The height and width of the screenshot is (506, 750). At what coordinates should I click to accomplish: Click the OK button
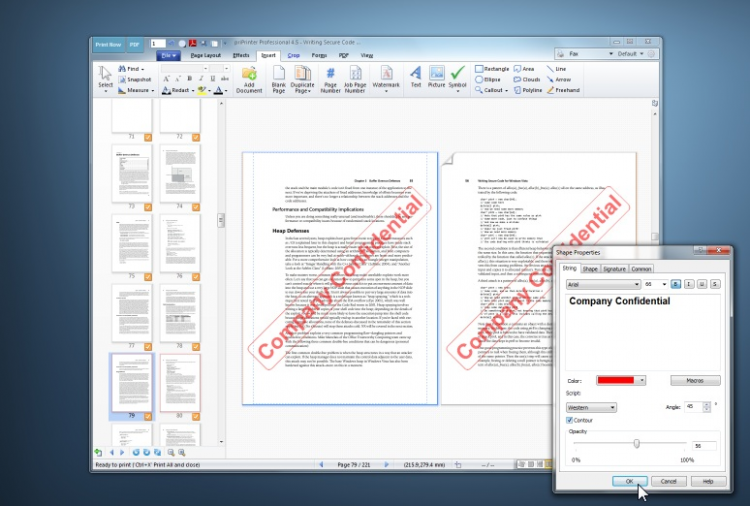629,481
